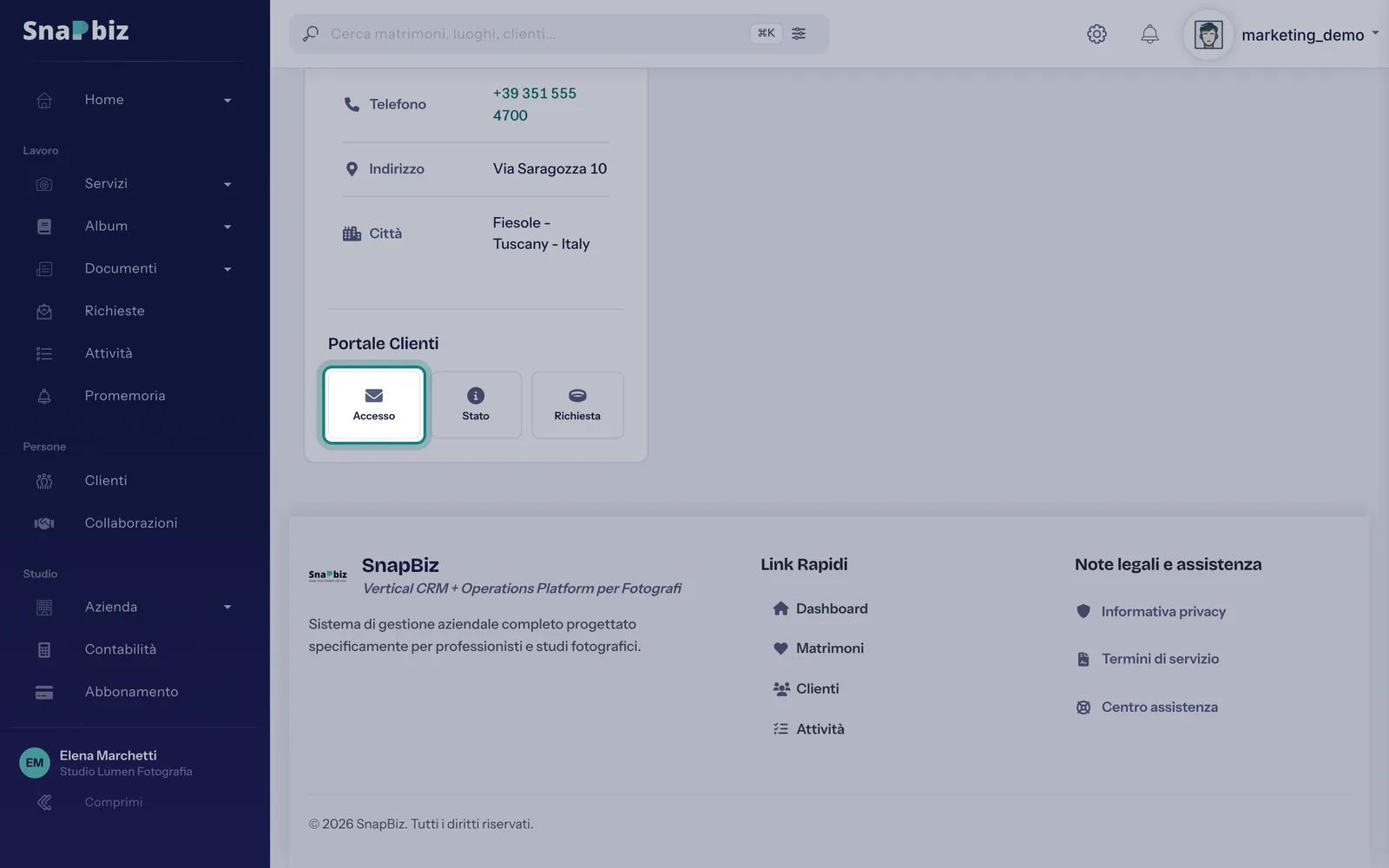Expand the Documenti submenu arrow
This screenshot has width=1389, height=868.
227,269
